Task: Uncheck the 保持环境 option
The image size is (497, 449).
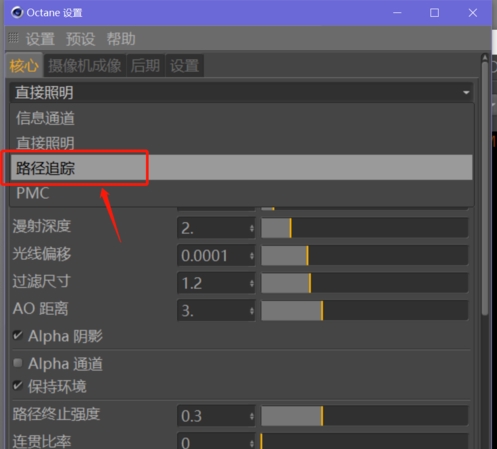Action: [x=18, y=386]
